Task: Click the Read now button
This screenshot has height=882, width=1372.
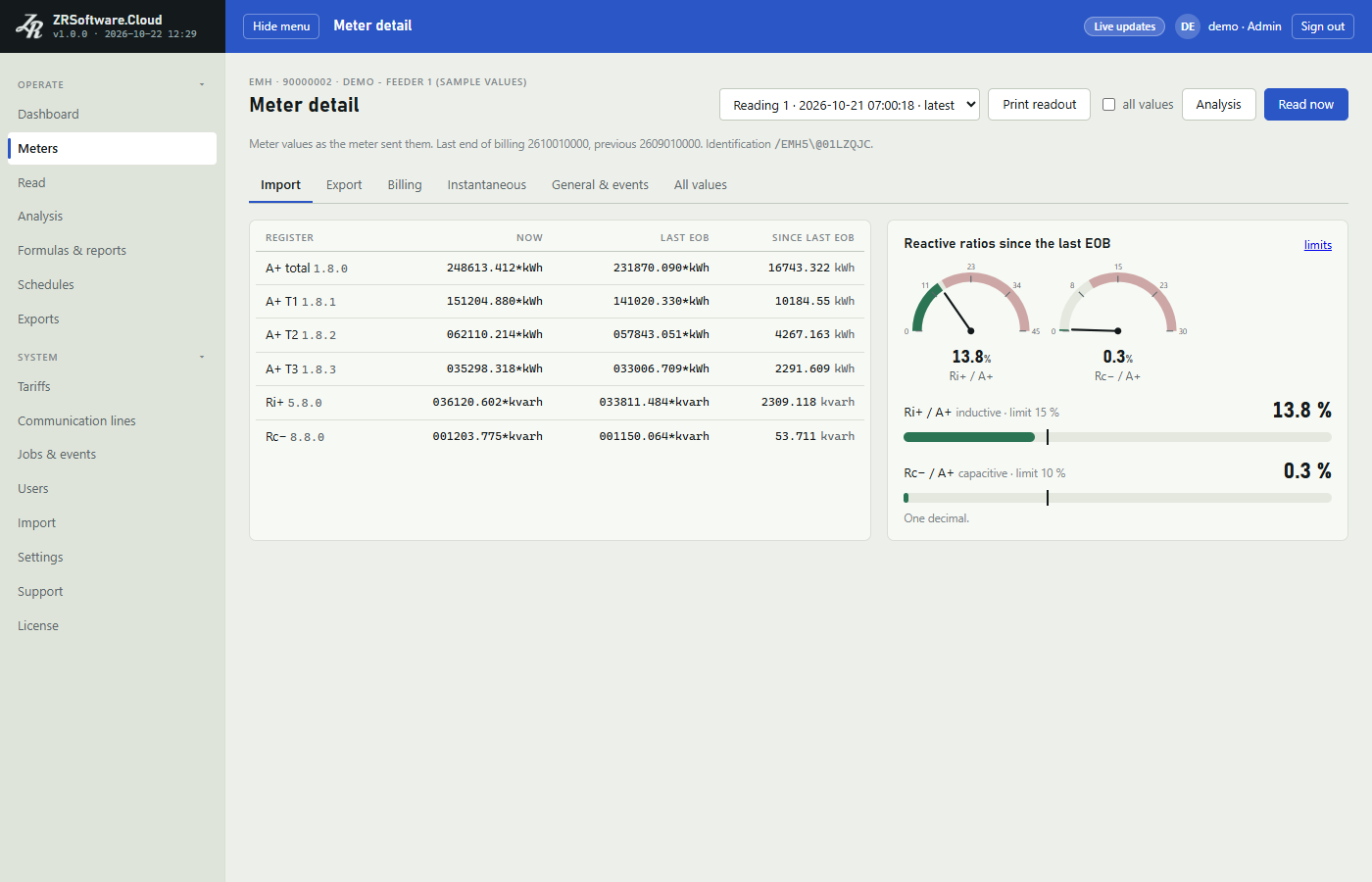Action: click(1306, 105)
